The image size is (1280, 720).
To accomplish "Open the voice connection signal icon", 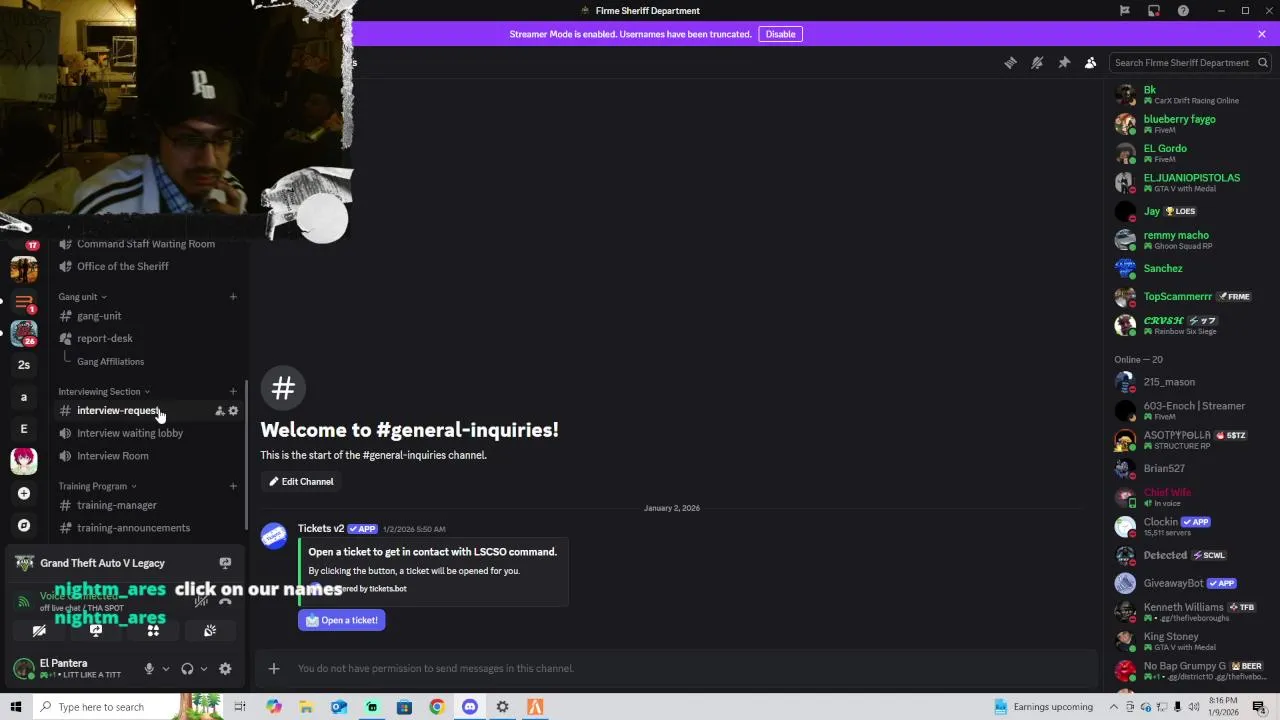I will (24, 601).
